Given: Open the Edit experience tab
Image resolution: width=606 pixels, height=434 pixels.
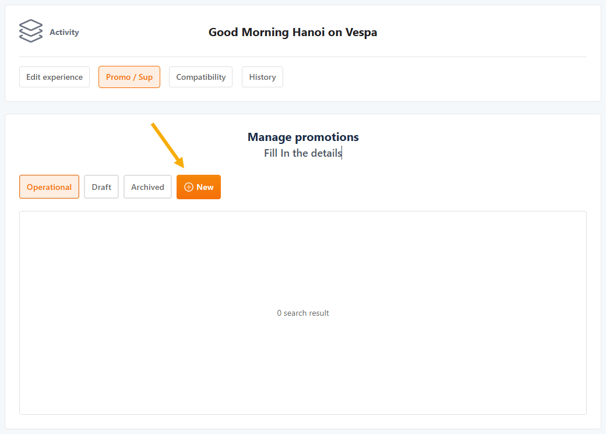Looking at the screenshot, I should (x=55, y=77).
